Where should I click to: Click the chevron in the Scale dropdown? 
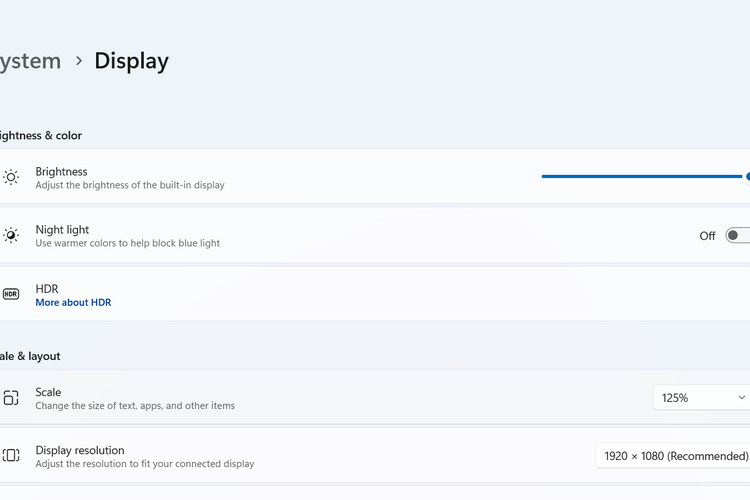741,398
